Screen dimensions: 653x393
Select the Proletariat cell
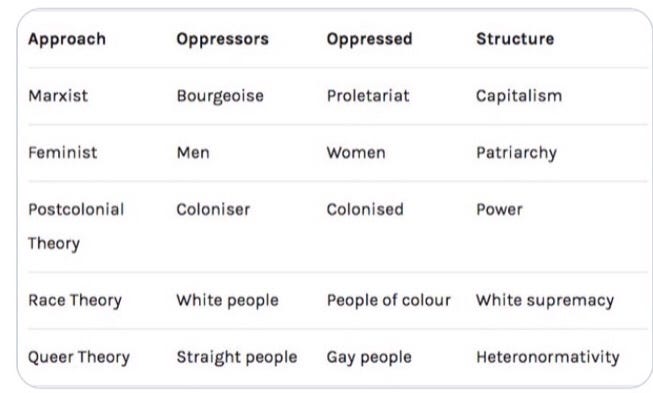point(368,96)
